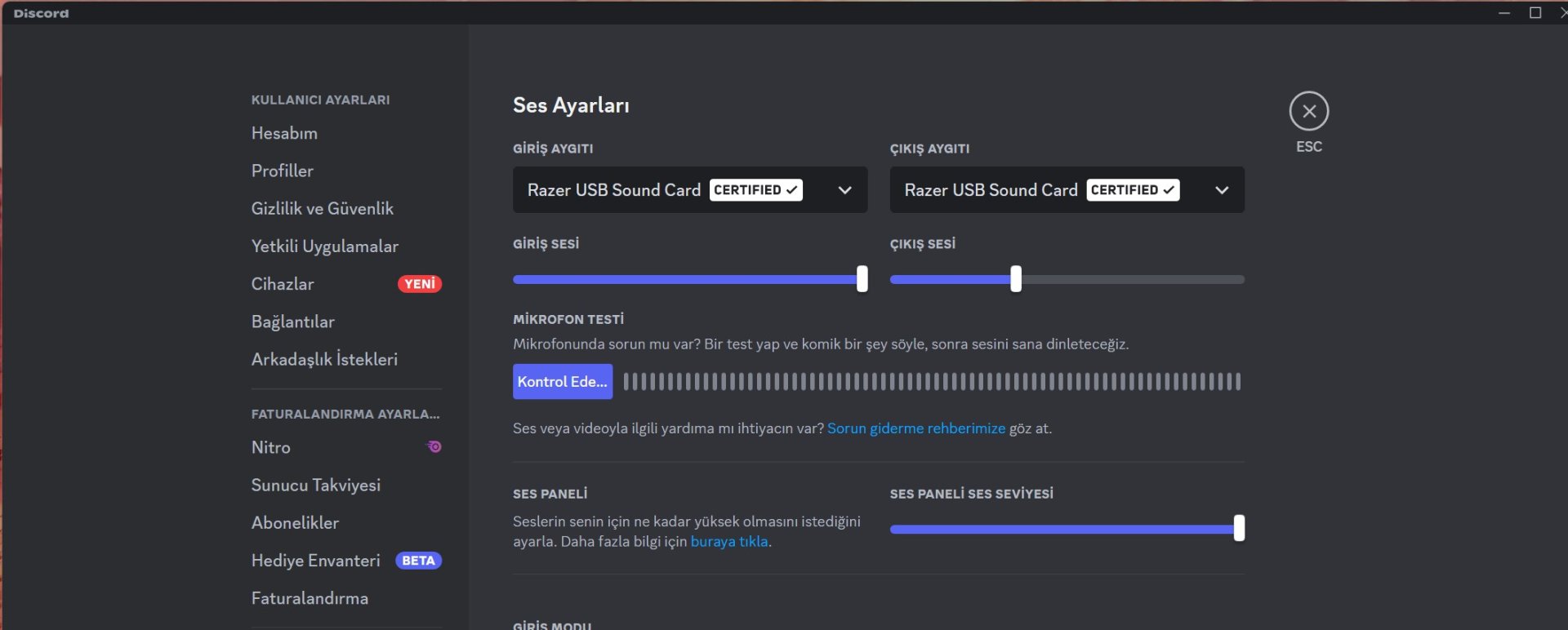Open Abonelikler section

click(295, 522)
